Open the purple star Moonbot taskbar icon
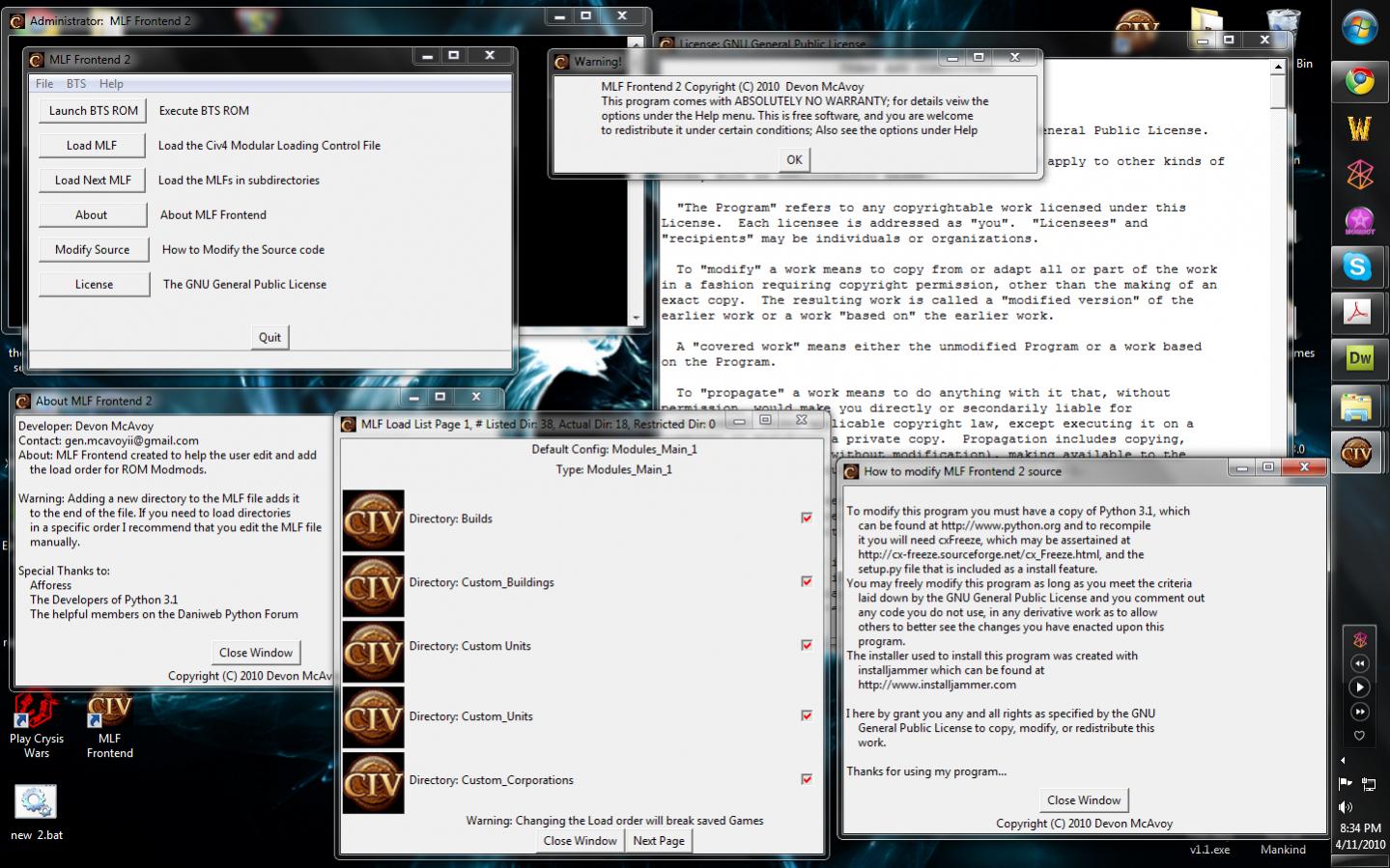1390x868 pixels. [x=1360, y=220]
